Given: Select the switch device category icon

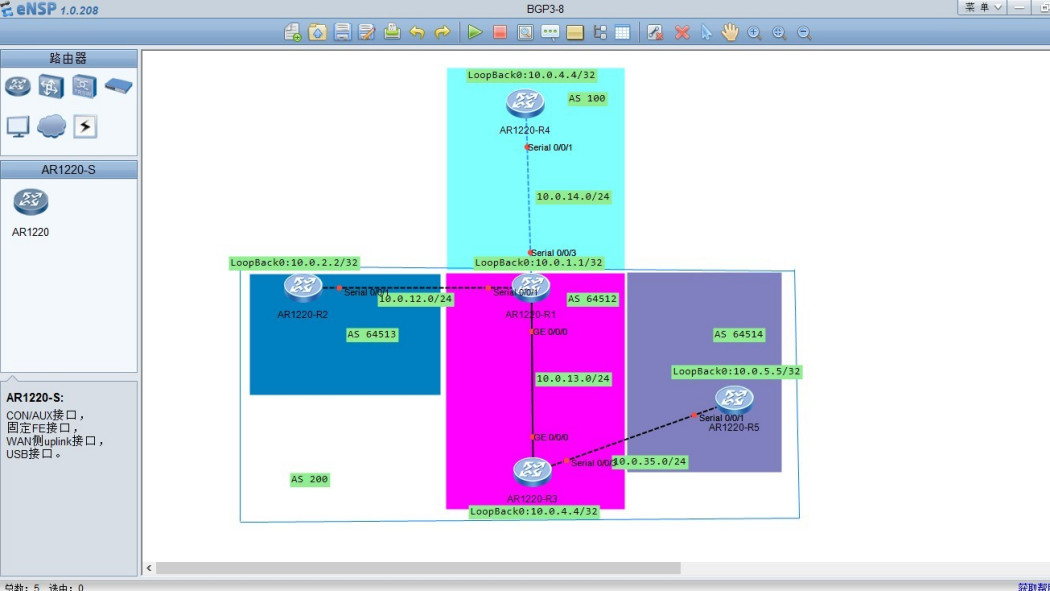Looking at the screenshot, I should click(x=51, y=86).
